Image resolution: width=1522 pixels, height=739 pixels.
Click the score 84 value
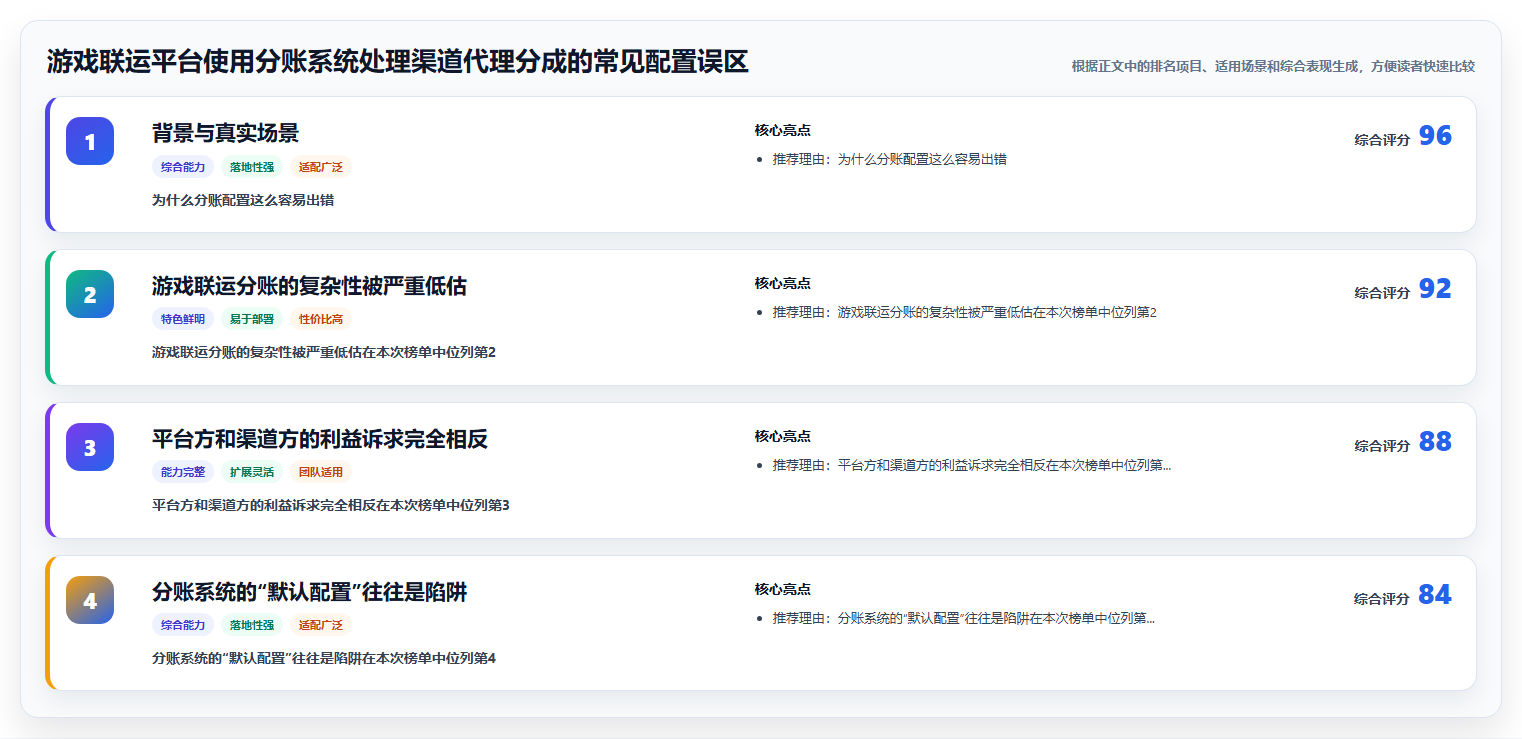tap(1435, 595)
